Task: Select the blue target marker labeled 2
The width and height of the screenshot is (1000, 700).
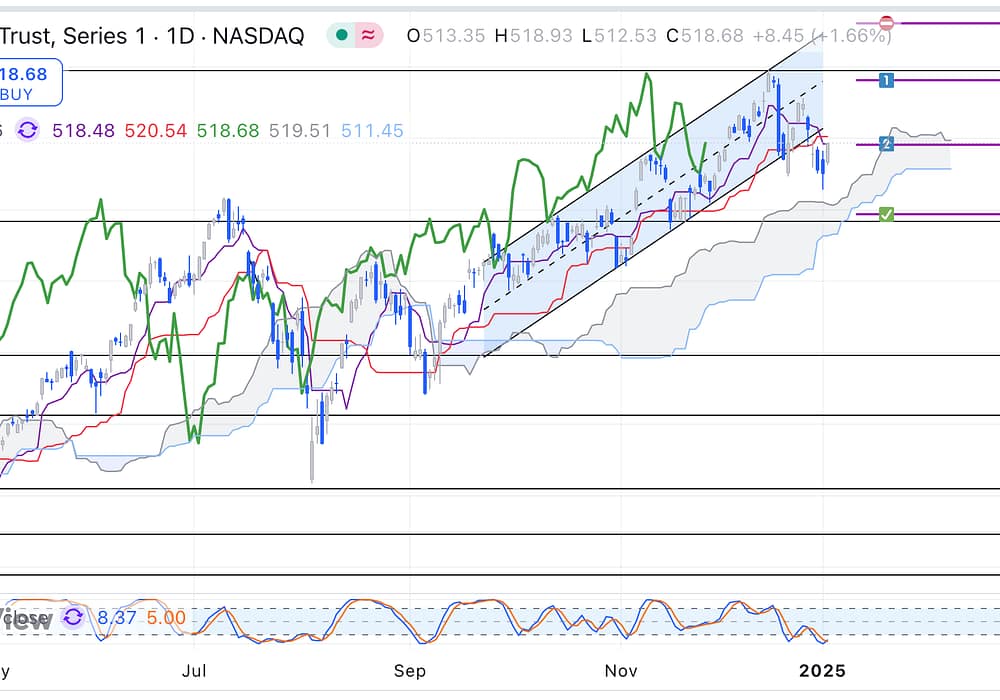Action: tap(886, 144)
